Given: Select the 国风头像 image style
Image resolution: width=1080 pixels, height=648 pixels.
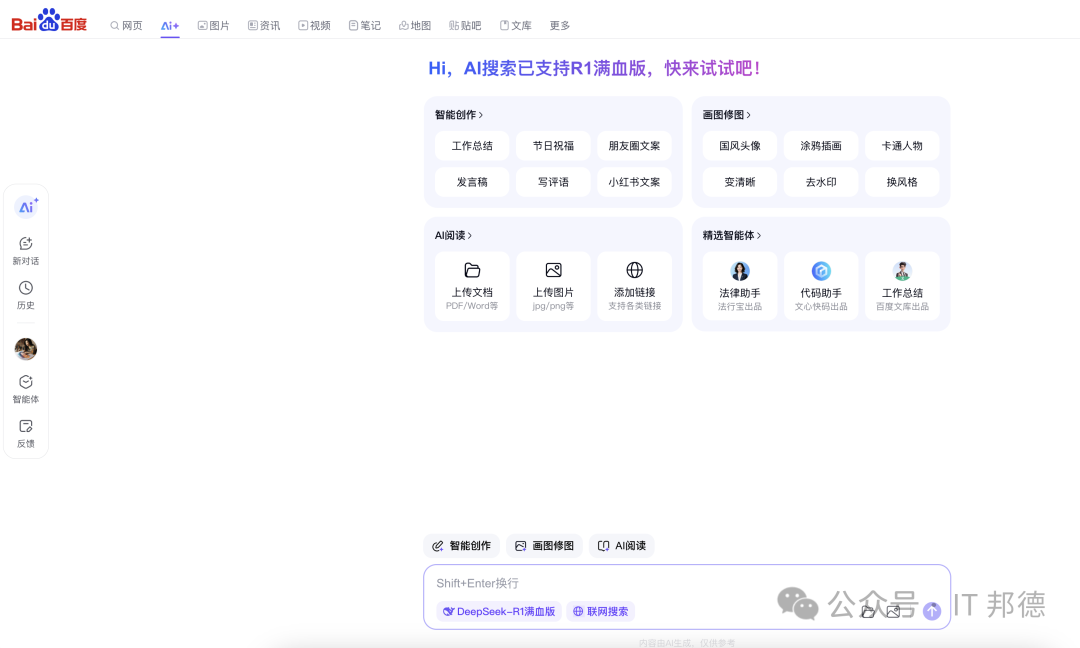Looking at the screenshot, I should pos(740,146).
